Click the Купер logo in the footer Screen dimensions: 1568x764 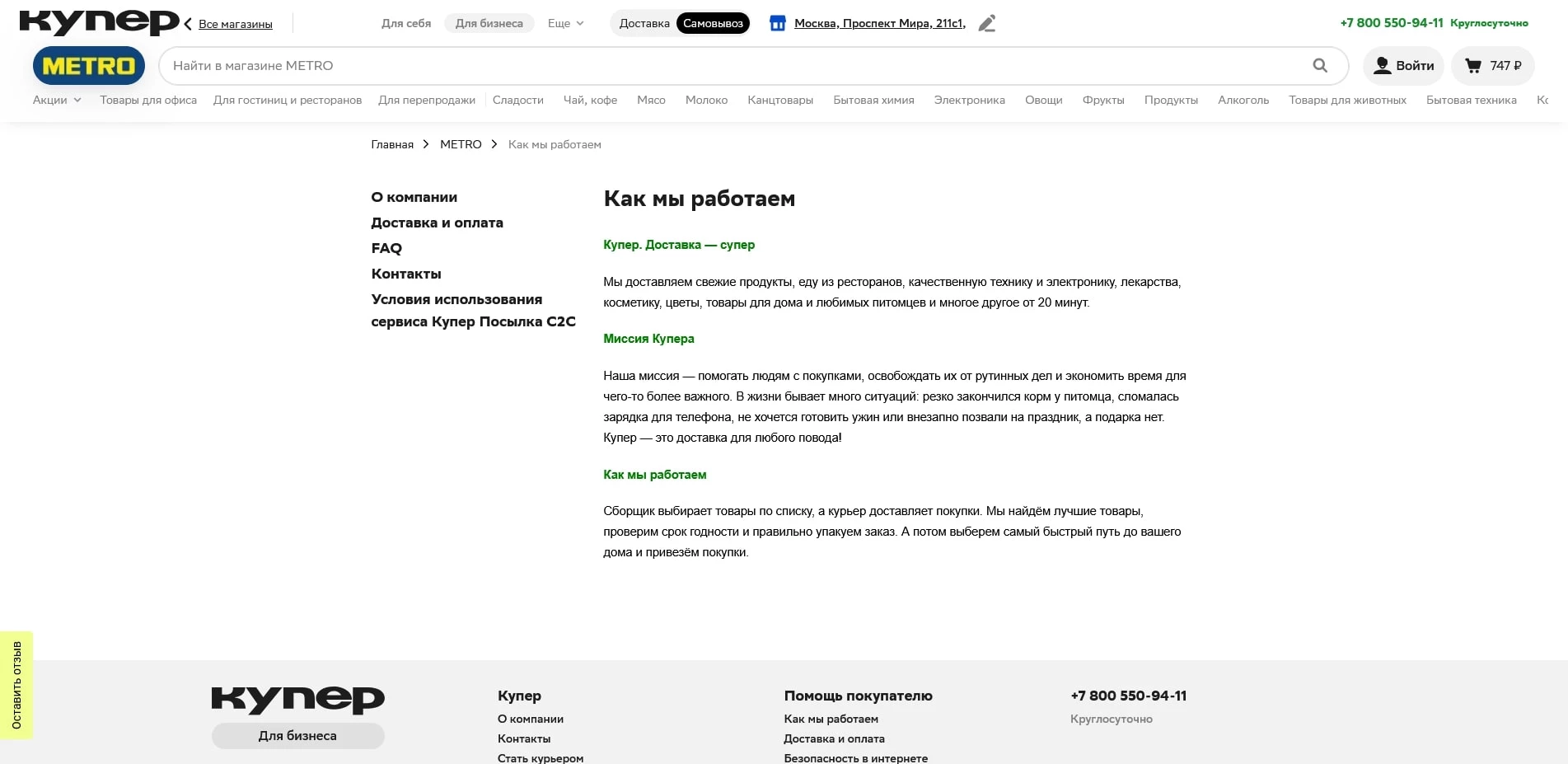coord(297,700)
